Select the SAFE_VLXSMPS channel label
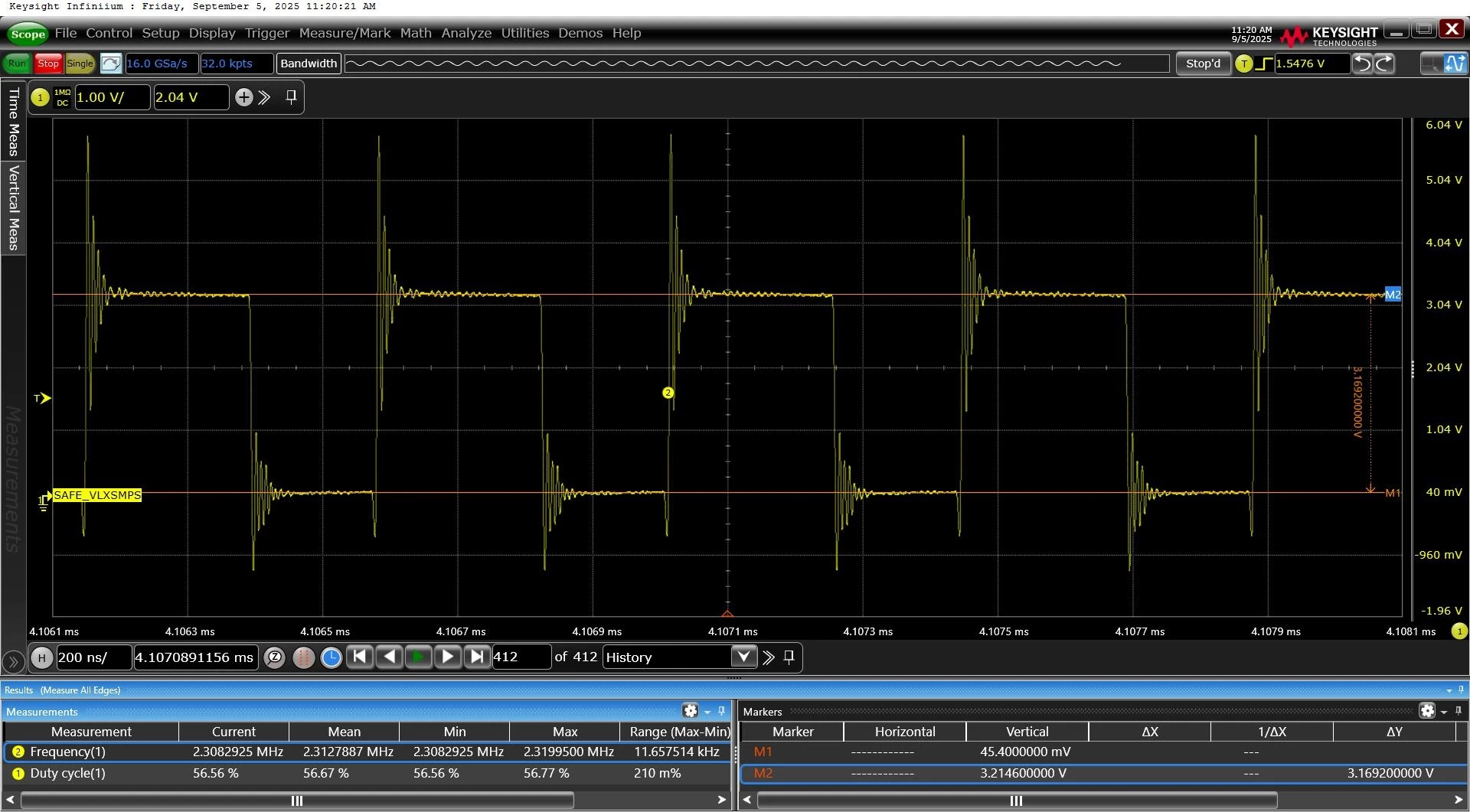This screenshot has height=812, width=1470. (x=97, y=495)
